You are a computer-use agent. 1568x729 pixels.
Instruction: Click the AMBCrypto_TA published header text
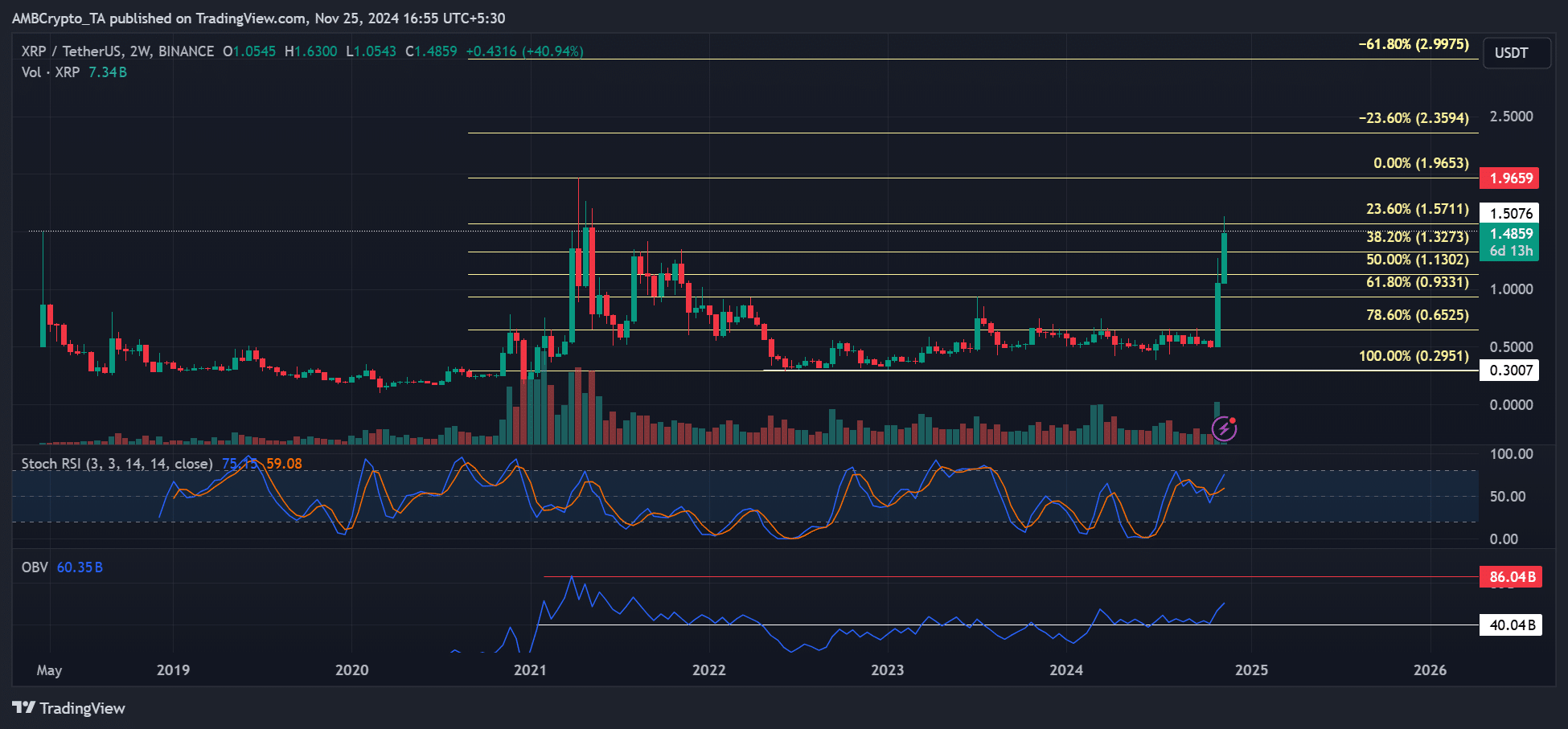[x=258, y=18]
